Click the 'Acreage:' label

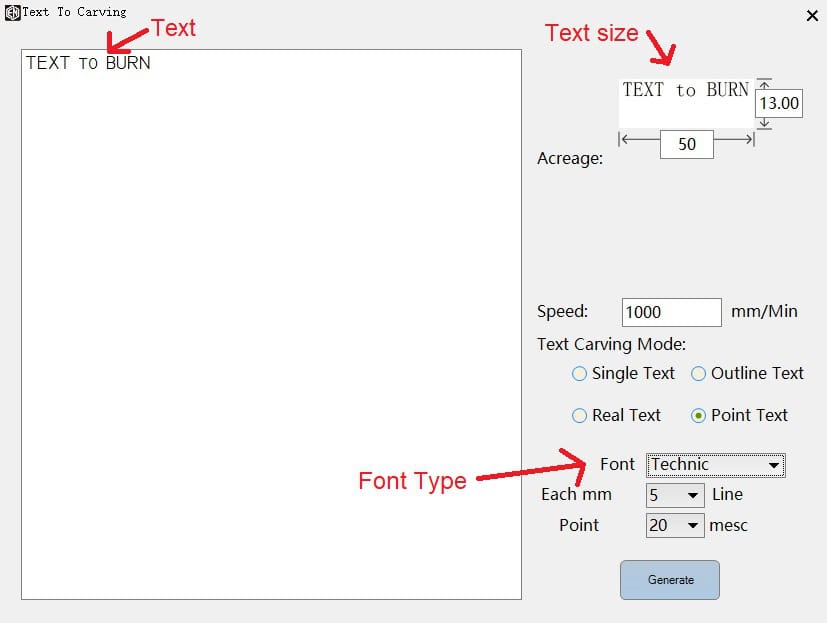[x=570, y=158]
